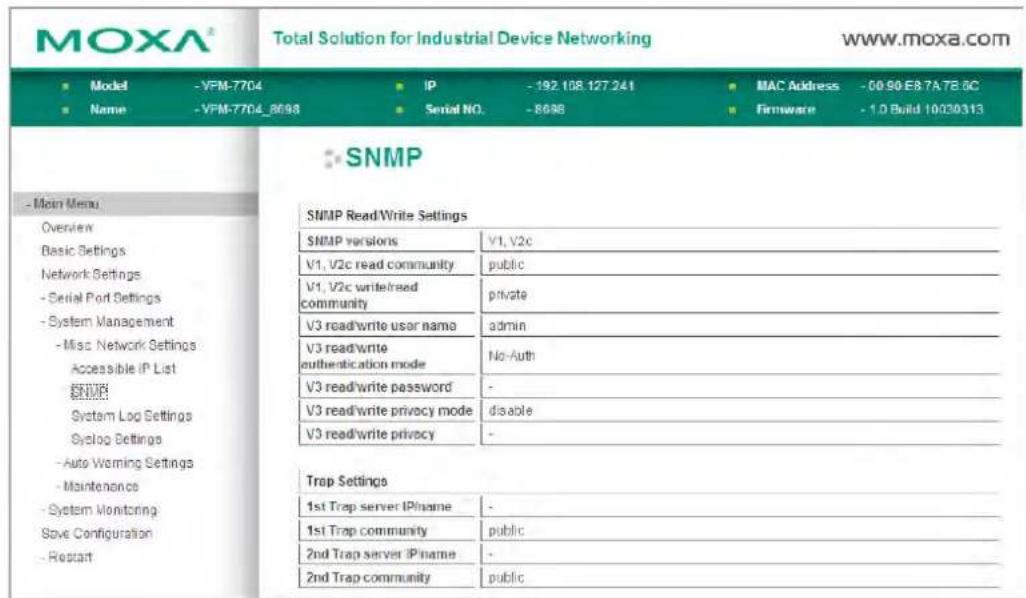The width and height of the screenshot is (1026, 598).
Task: Click the V3 user name value admin
Action: (506, 326)
